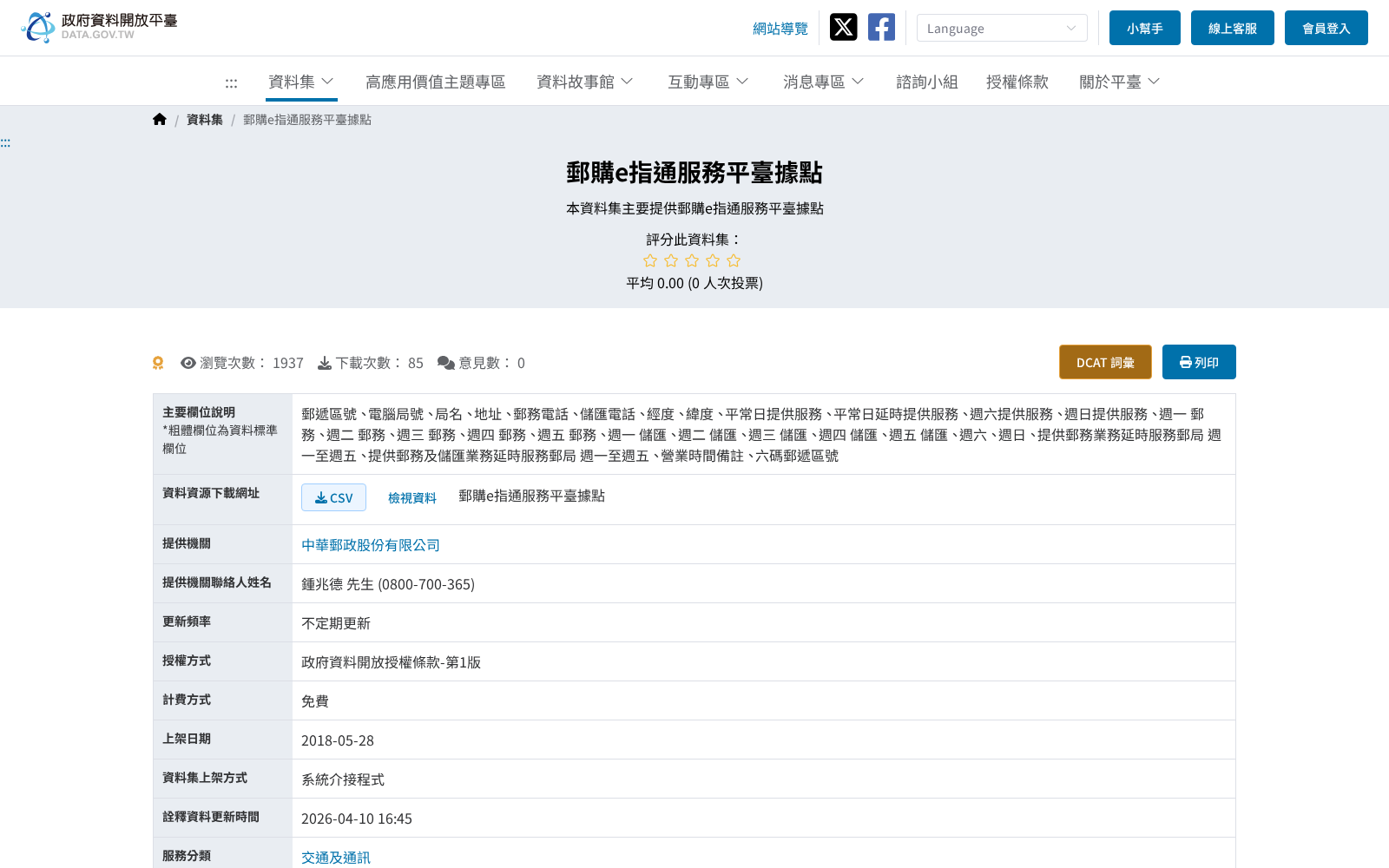Click the 平均 0.00 rating text
This screenshot has width=1389, height=868.
click(x=694, y=283)
